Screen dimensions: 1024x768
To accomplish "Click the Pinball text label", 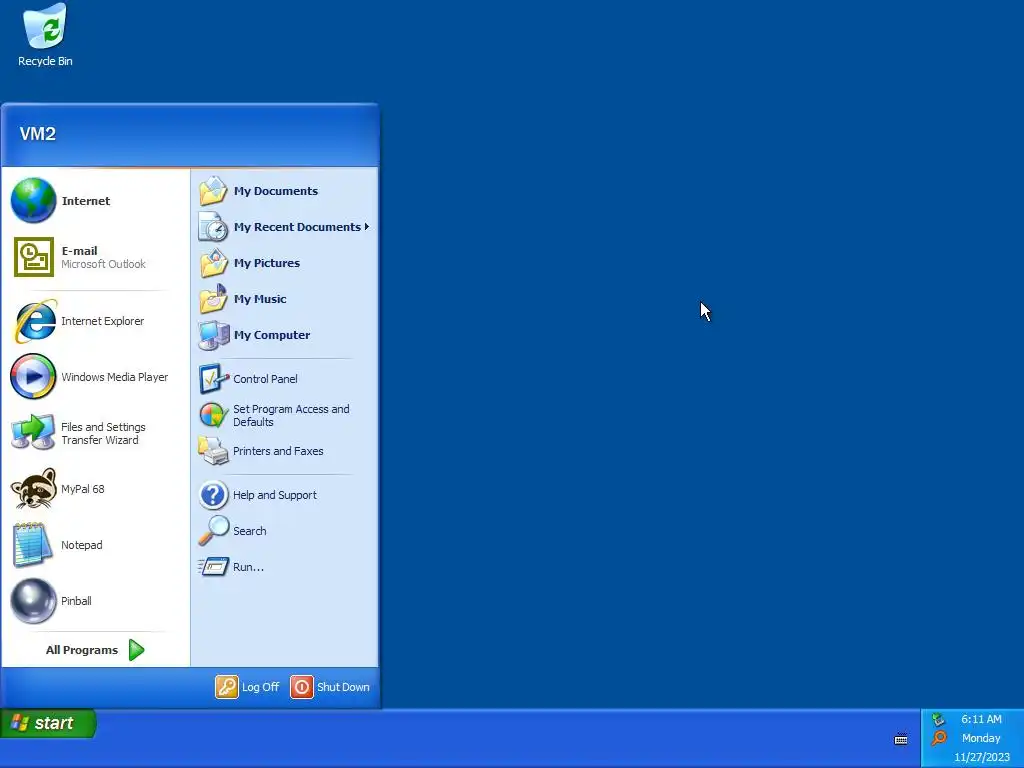I will tap(76, 601).
